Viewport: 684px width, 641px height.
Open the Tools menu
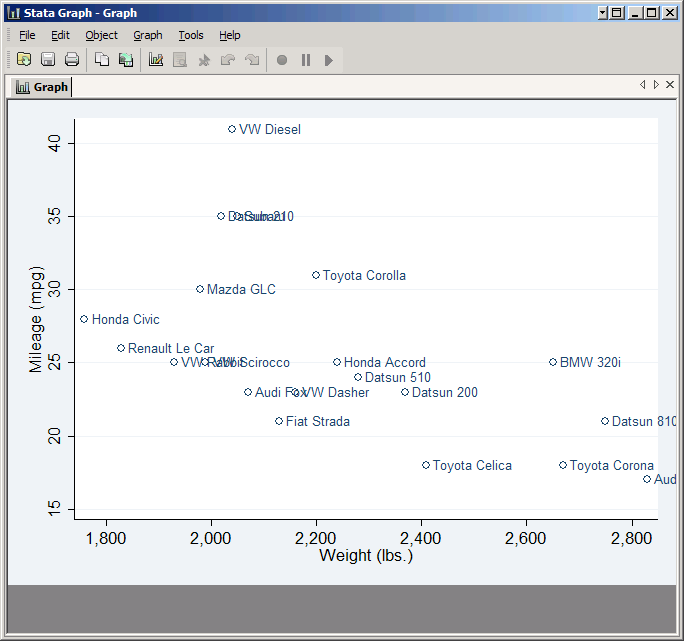[x=191, y=35]
